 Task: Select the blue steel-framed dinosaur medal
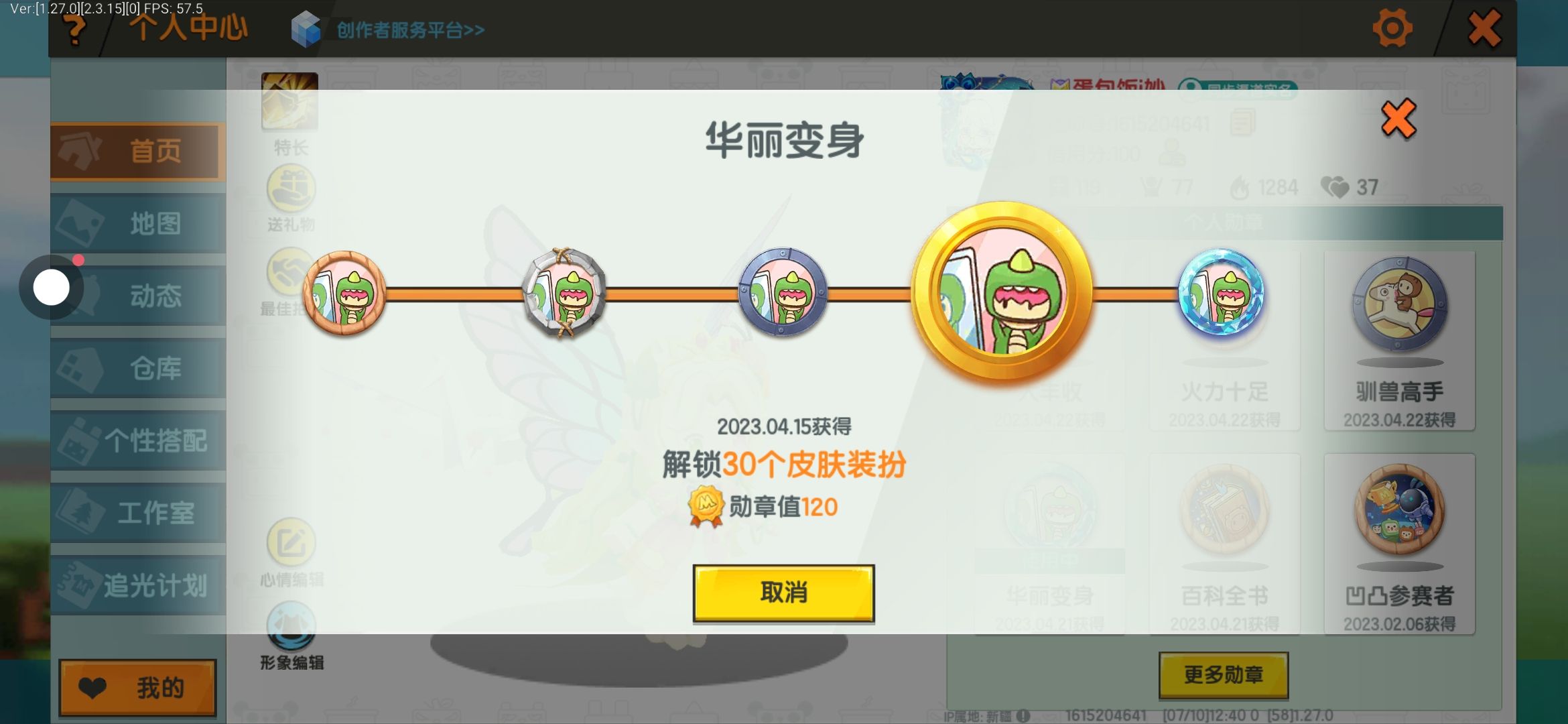click(x=783, y=292)
